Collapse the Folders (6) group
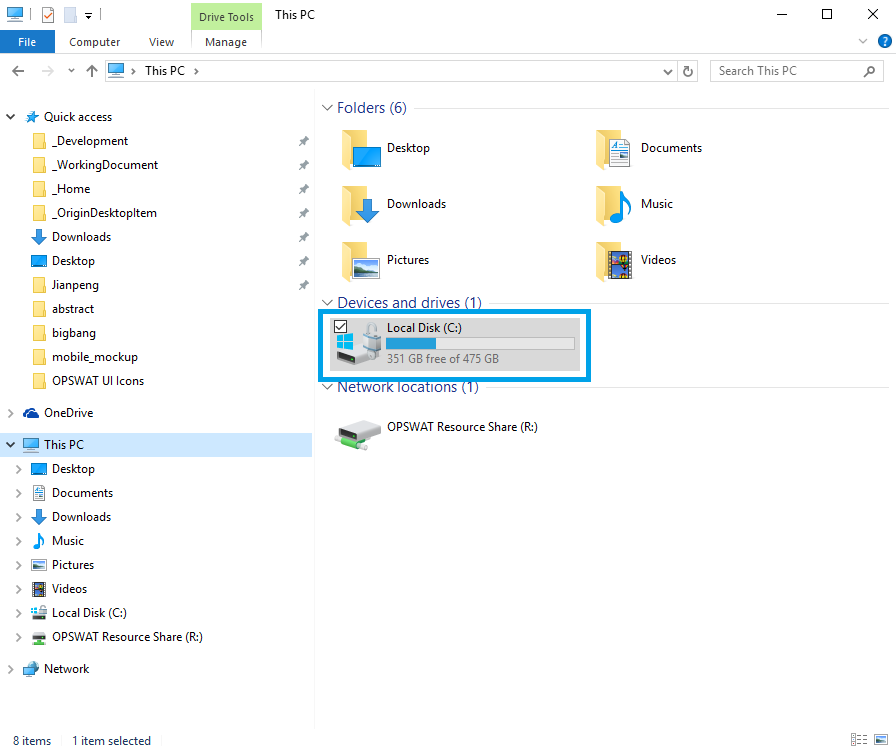 [327, 108]
